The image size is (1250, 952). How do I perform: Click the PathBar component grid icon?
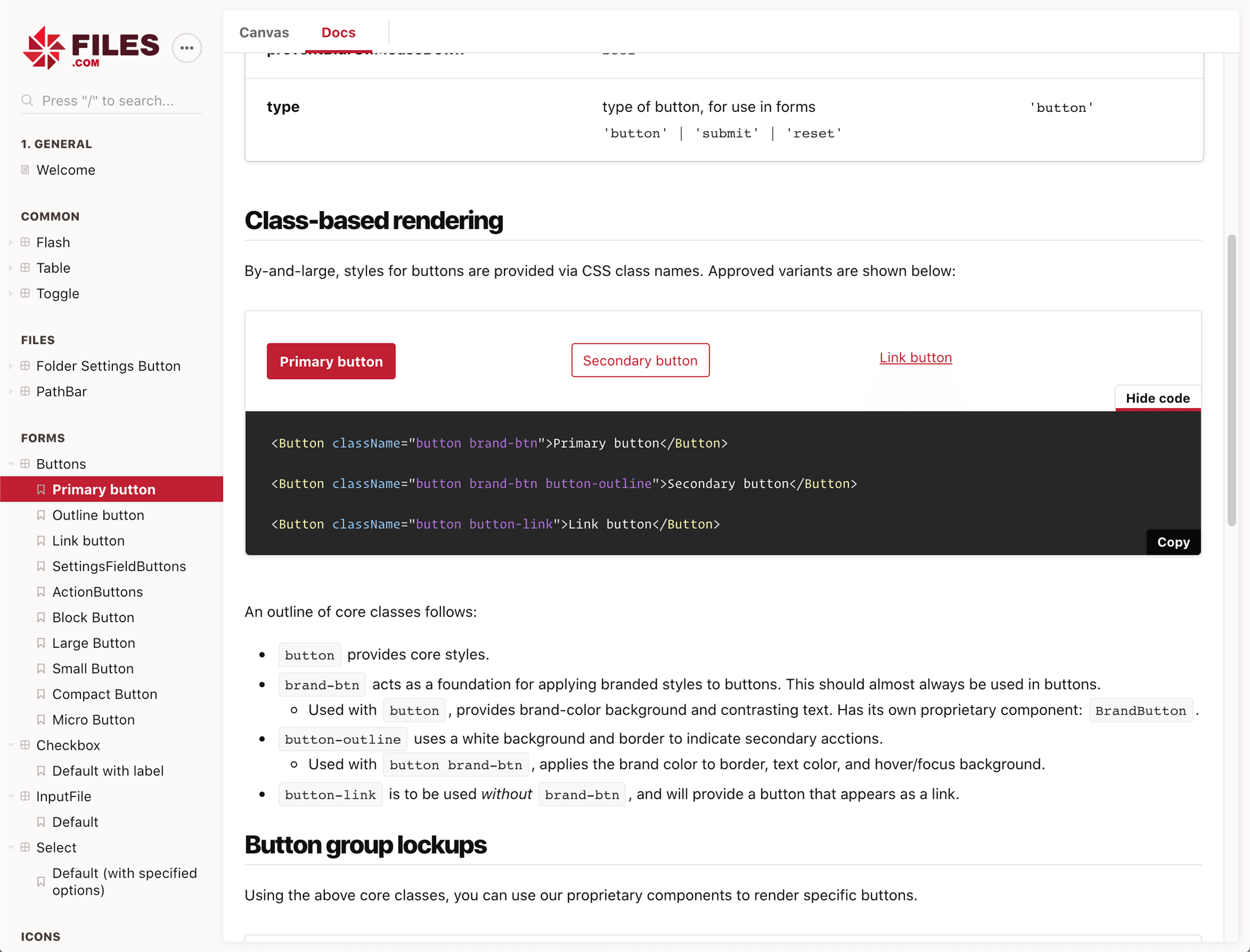pyautogui.click(x=25, y=391)
